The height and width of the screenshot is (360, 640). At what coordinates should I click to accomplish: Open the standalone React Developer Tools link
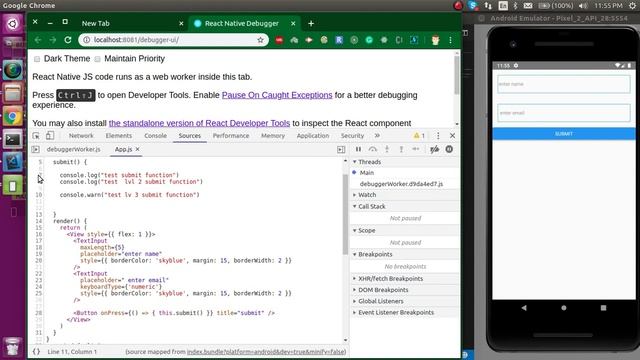click(x=199, y=123)
